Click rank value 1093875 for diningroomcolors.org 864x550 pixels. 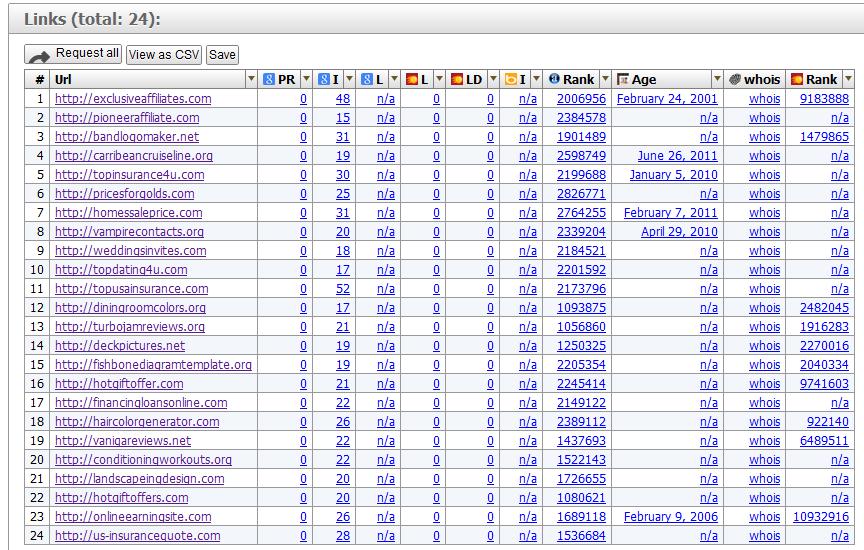[x=581, y=308]
